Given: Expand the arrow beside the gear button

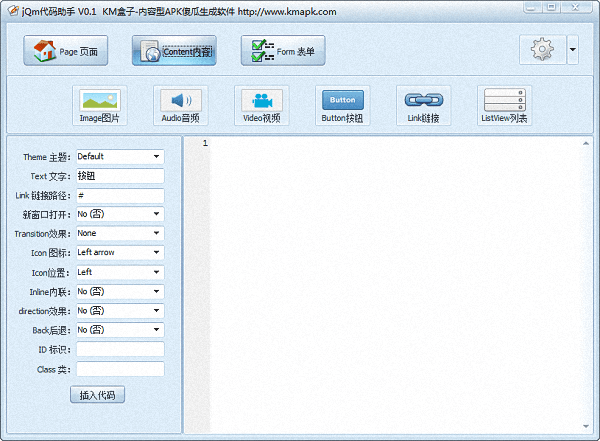Looking at the screenshot, I should (x=572, y=50).
